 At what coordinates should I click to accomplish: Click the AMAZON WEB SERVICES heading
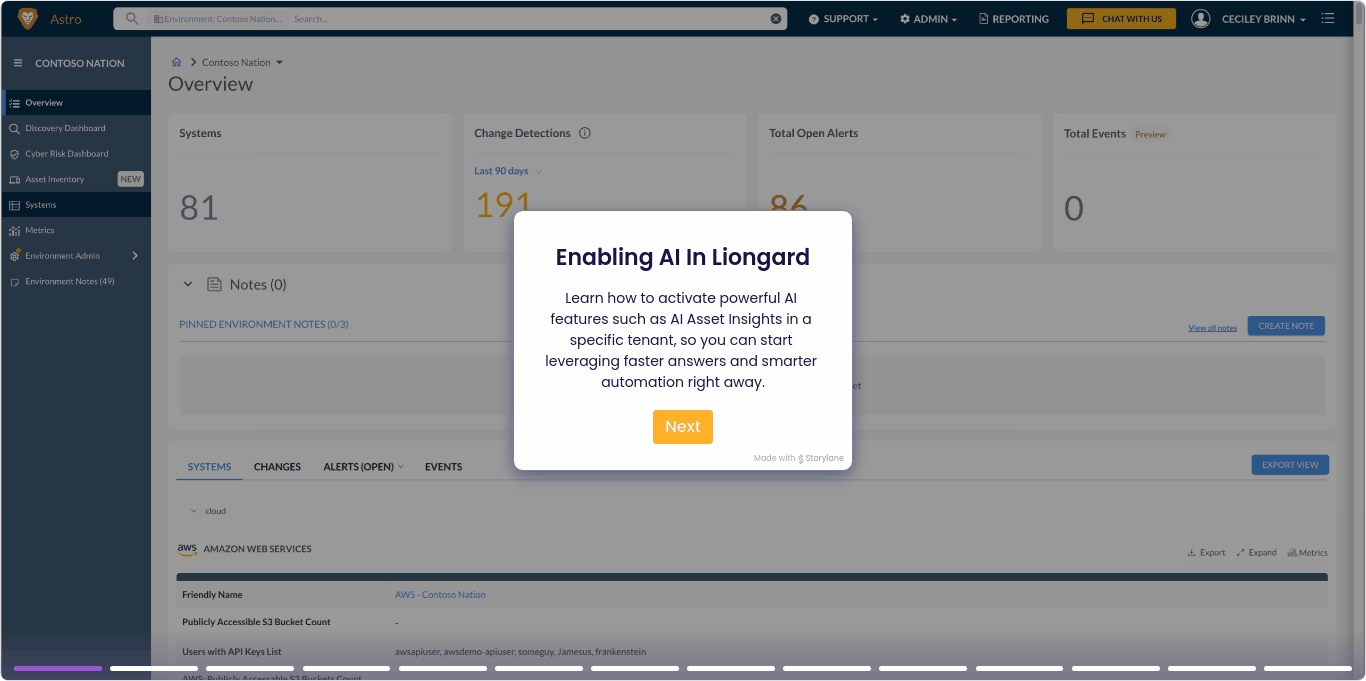(x=258, y=549)
